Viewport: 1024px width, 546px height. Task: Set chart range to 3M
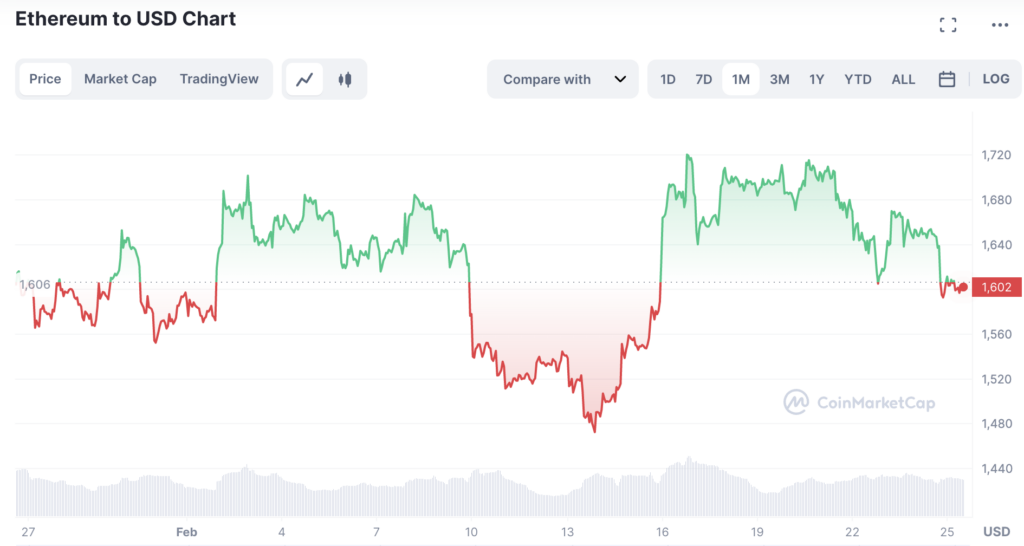coord(780,79)
